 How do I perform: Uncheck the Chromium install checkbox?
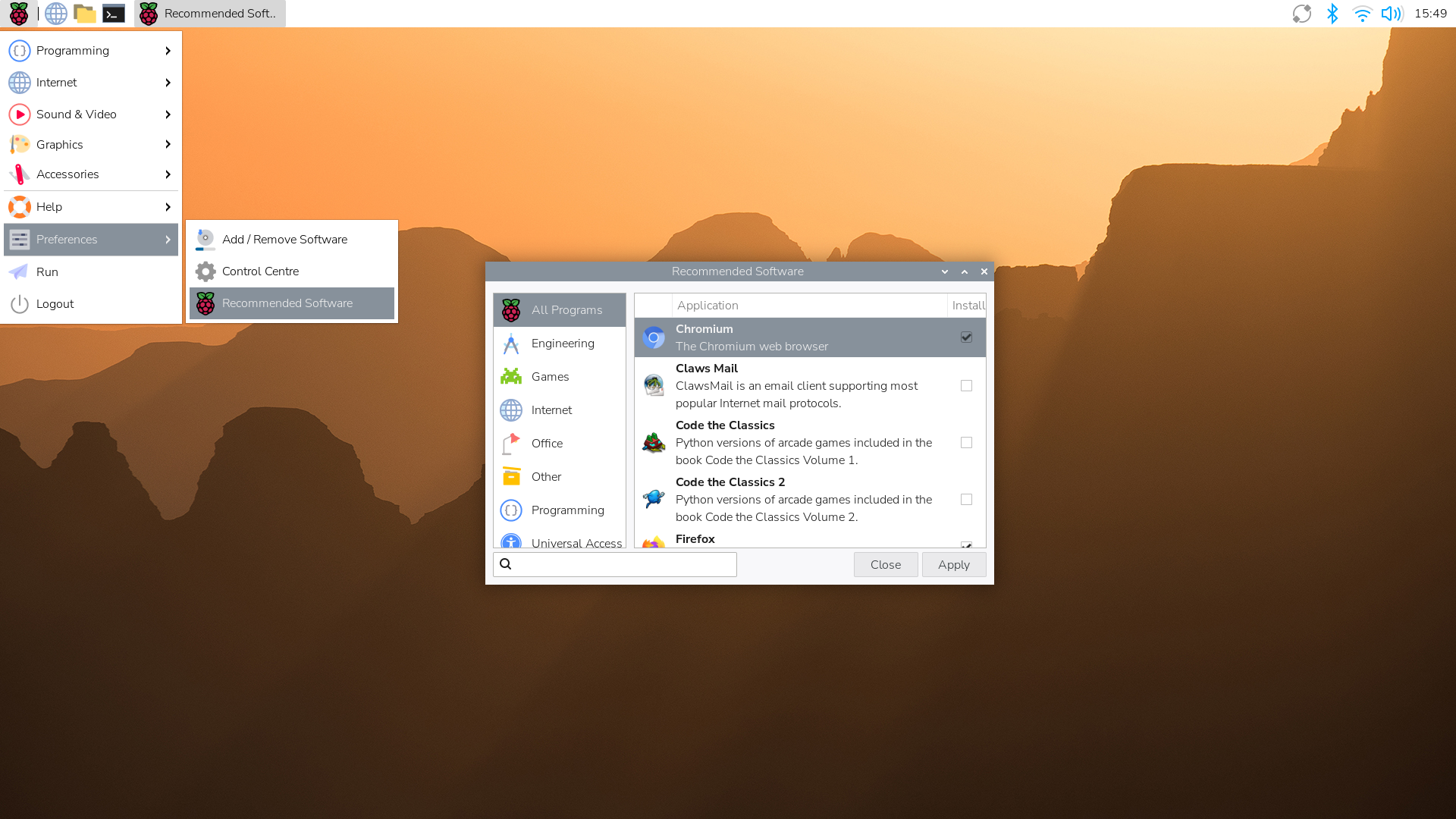(966, 337)
